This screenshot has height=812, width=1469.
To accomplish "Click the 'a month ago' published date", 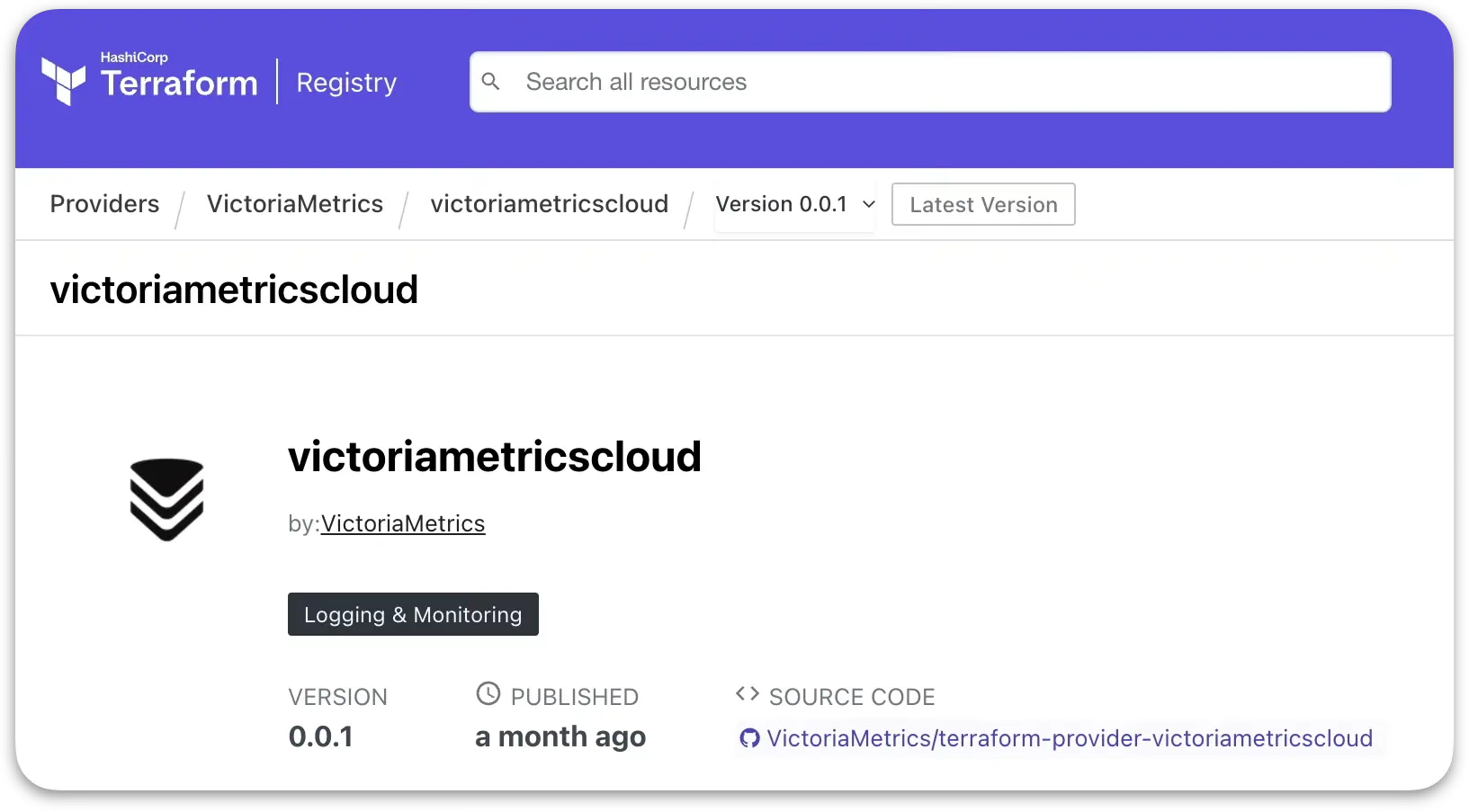I will [560, 737].
